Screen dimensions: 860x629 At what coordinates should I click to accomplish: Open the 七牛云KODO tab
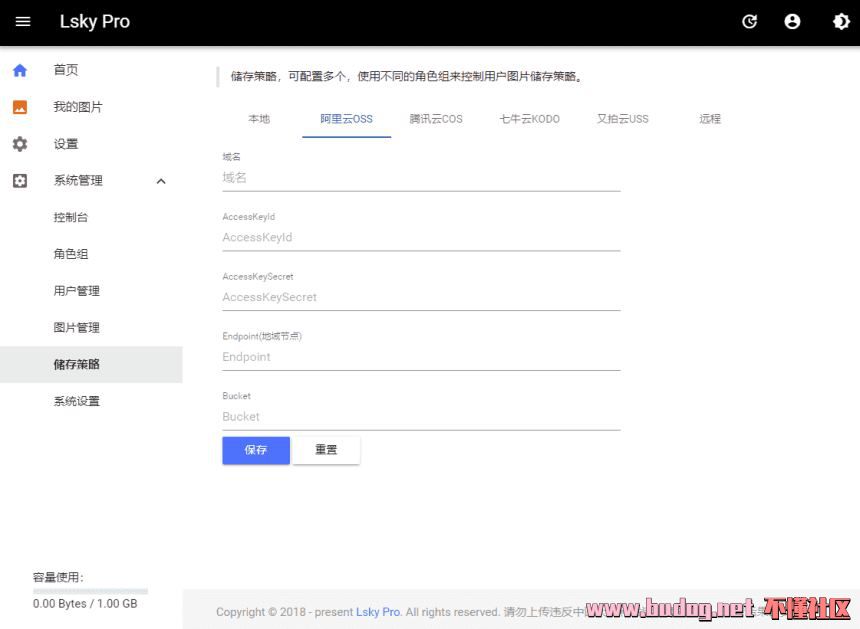point(529,119)
